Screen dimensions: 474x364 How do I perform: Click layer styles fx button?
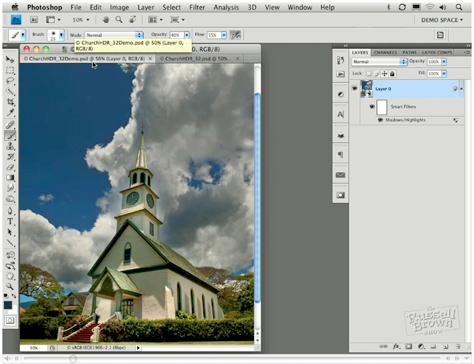(x=396, y=346)
